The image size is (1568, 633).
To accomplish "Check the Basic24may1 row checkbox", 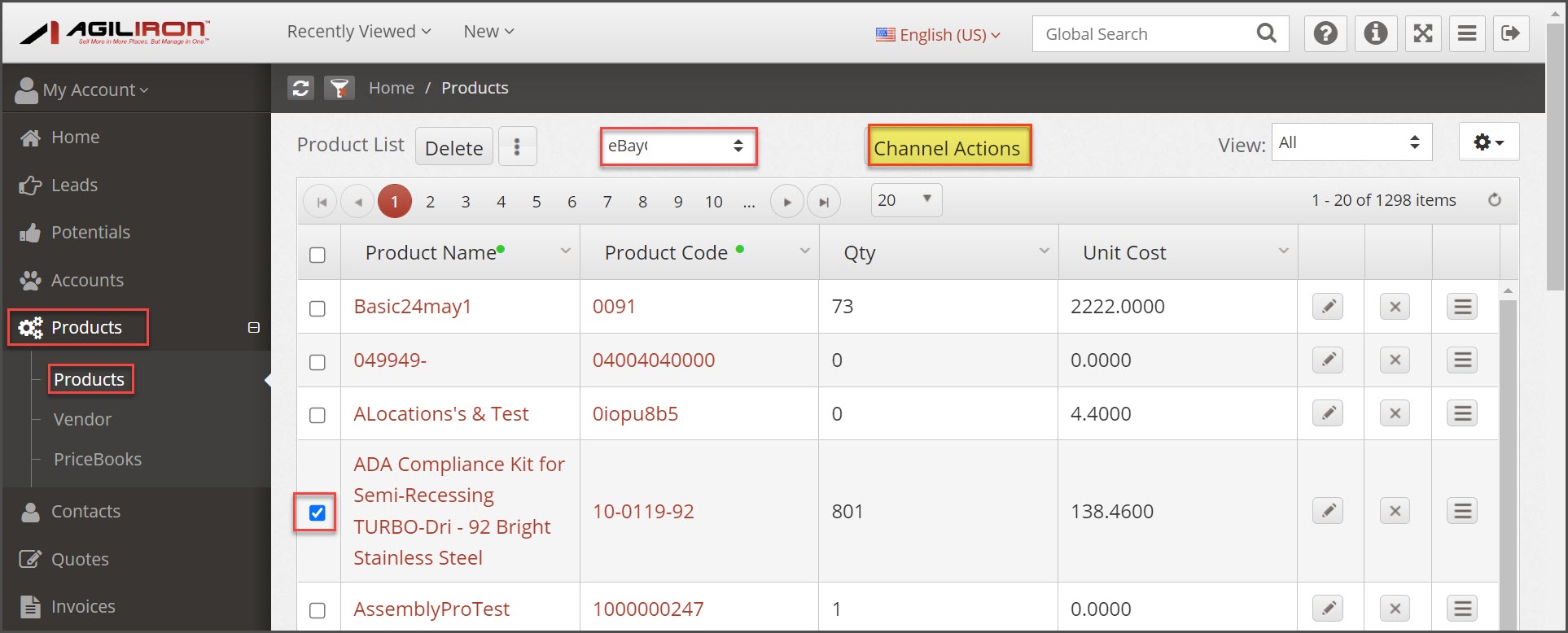I will click(x=318, y=308).
